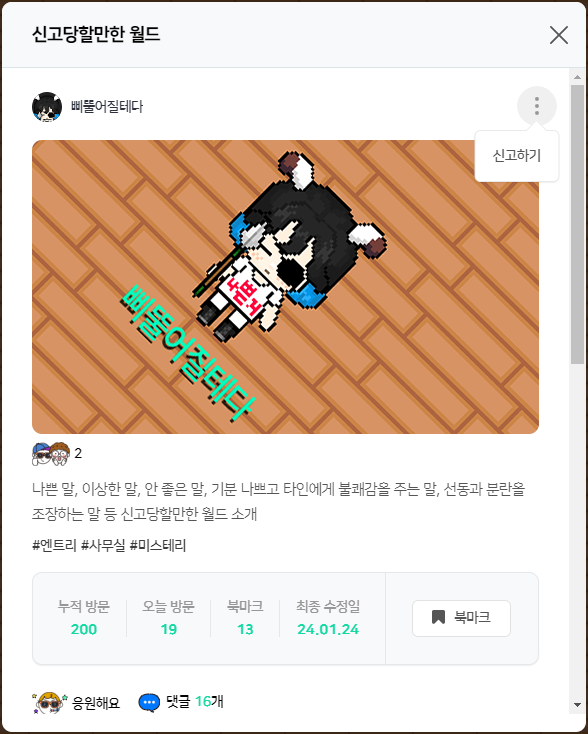Click the vertical scrollbar thumb
The height and width of the screenshot is (734, 588).
pyautogui.click(x=577, y=224)
